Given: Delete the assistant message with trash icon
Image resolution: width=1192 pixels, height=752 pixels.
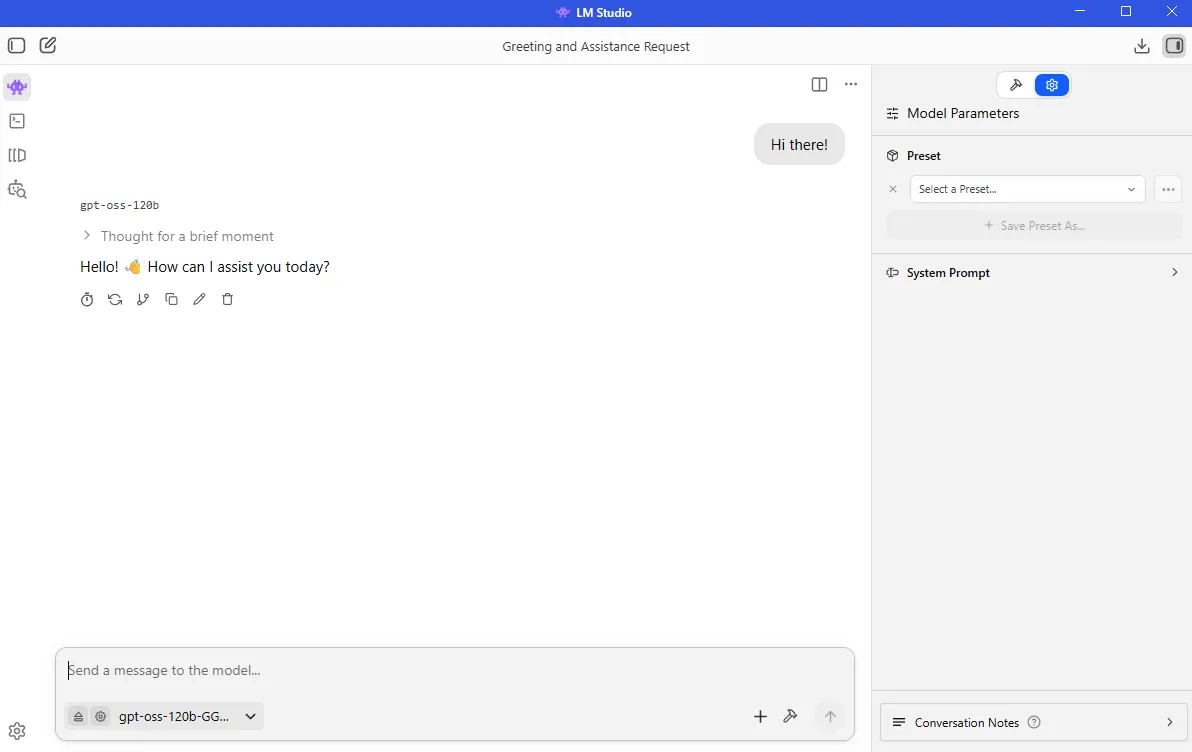Looking at the screenshot, I should pos(227,299).
